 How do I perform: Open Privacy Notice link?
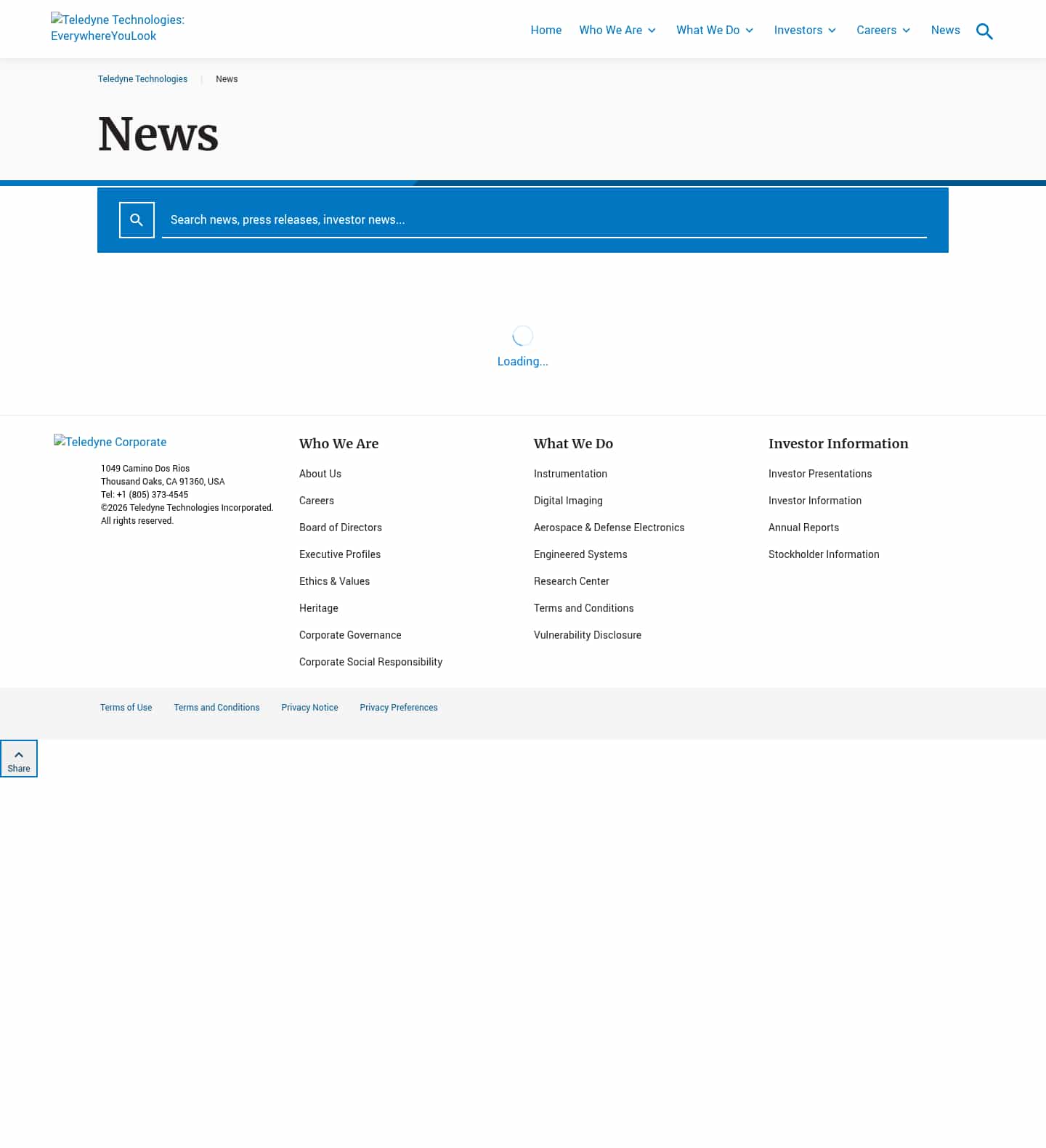click(309, 708)
